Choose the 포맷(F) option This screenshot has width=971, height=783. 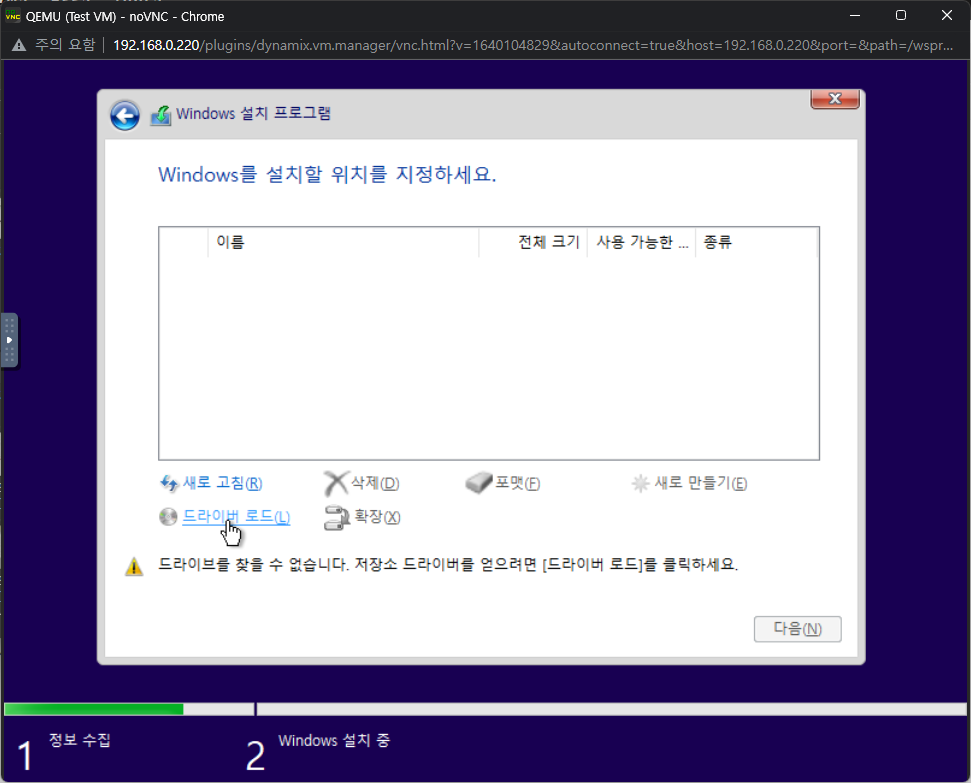click(x=517, y=483)
